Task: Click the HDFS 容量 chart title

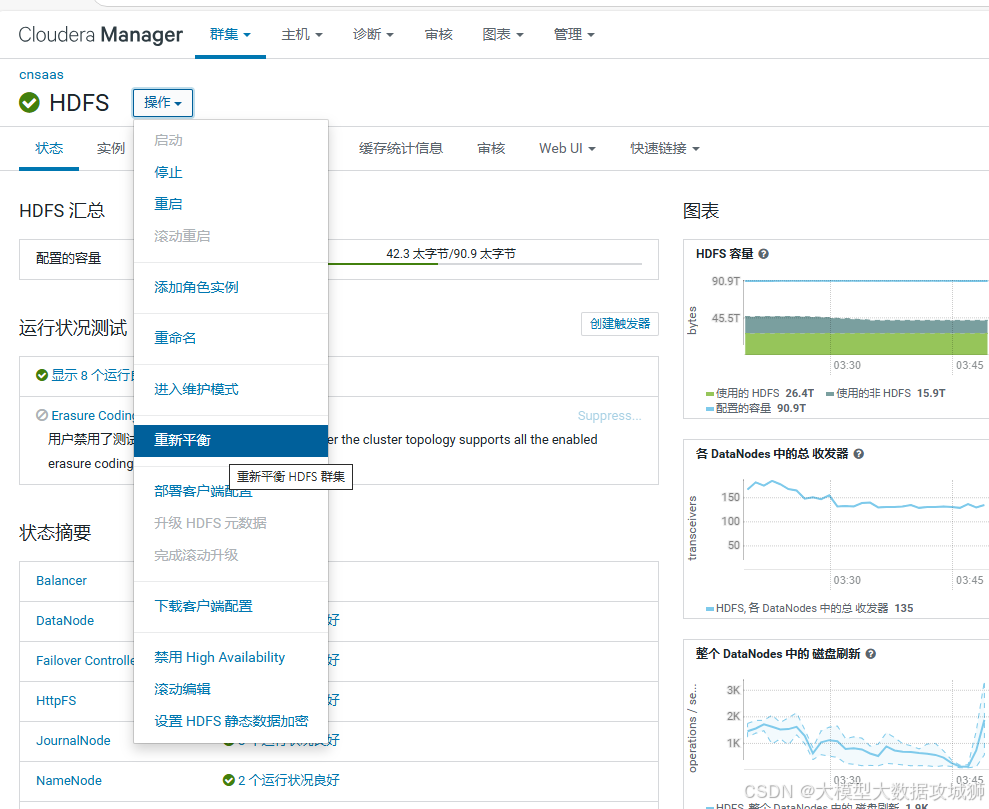Action: point(725,254)
